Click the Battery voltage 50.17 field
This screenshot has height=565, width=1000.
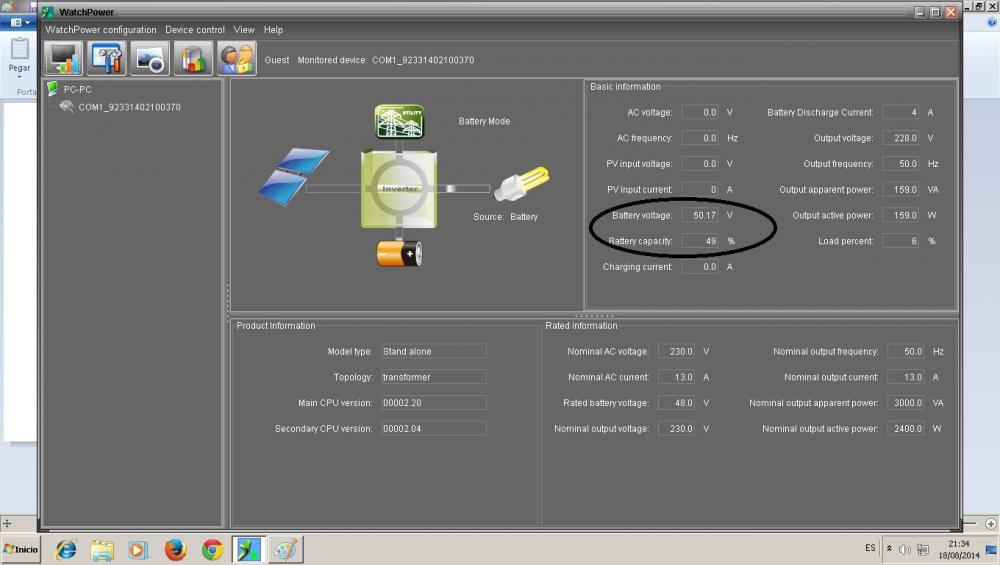[x=700, y=216]
